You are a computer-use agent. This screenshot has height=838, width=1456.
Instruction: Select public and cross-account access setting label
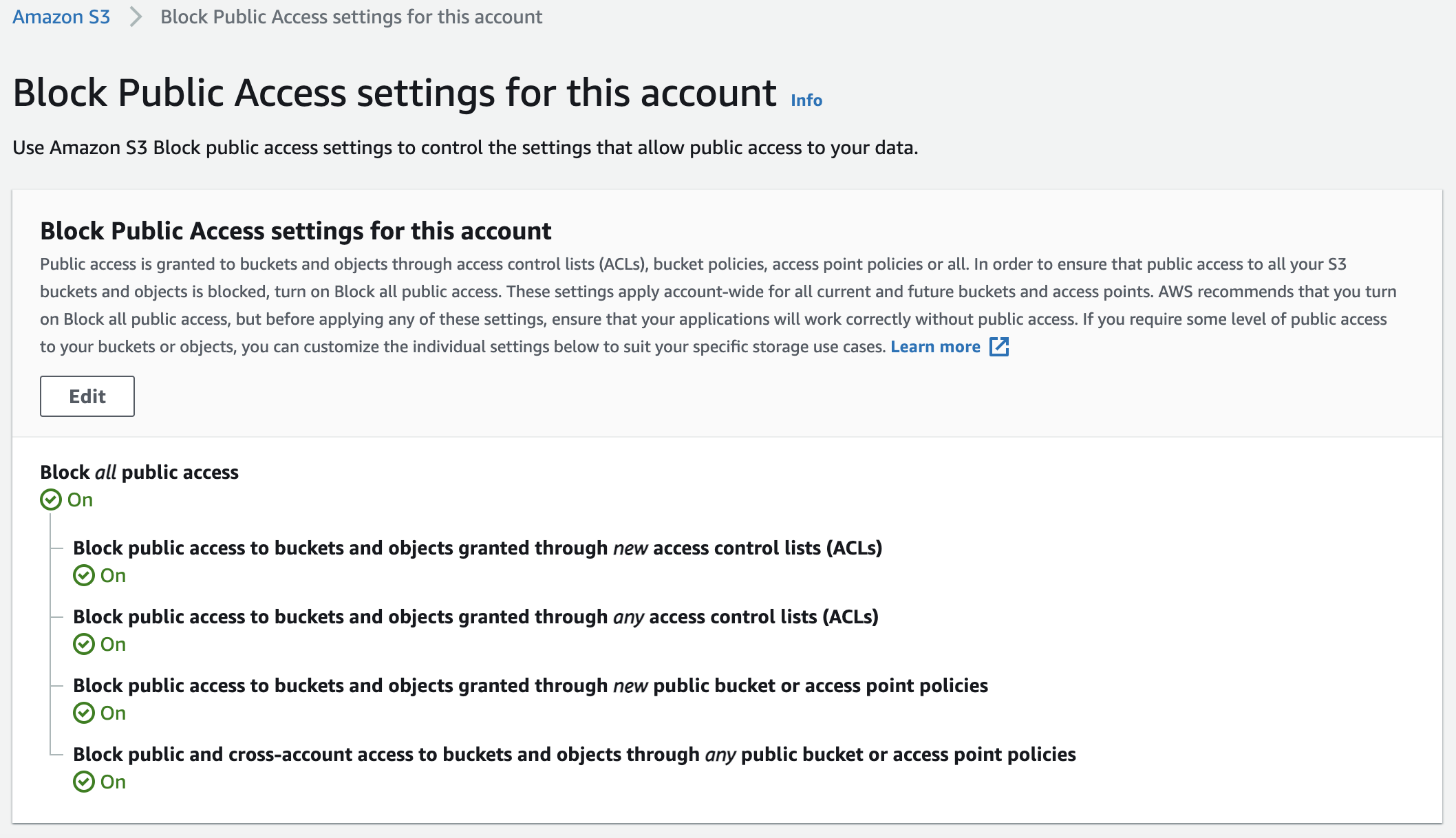[x=575, y=754]
